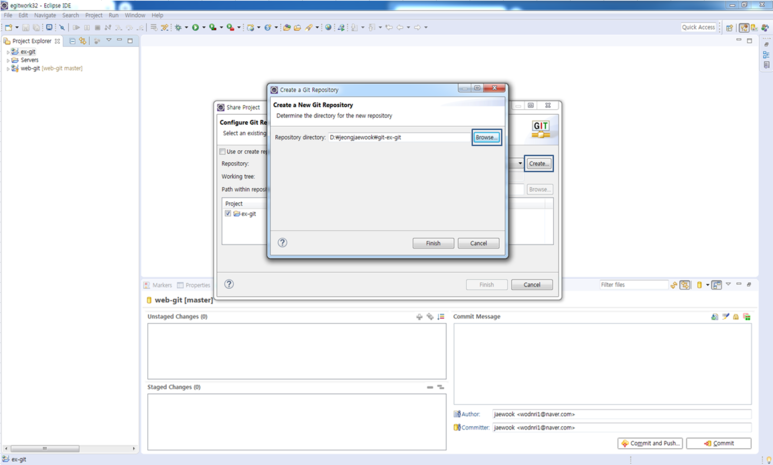
Task: Toggle the column layout icon in Git Staging
Action: pos(716,285)
